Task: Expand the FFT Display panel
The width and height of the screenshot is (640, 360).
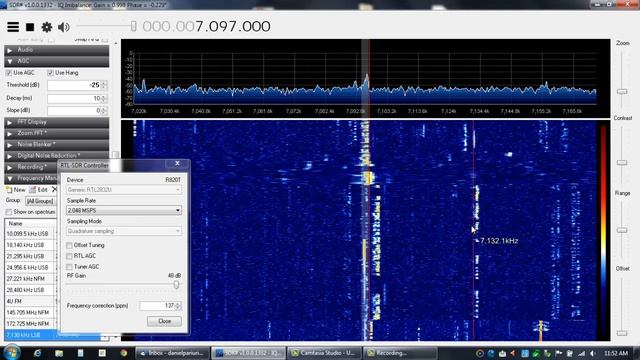Action: click(x=57, y=122)
